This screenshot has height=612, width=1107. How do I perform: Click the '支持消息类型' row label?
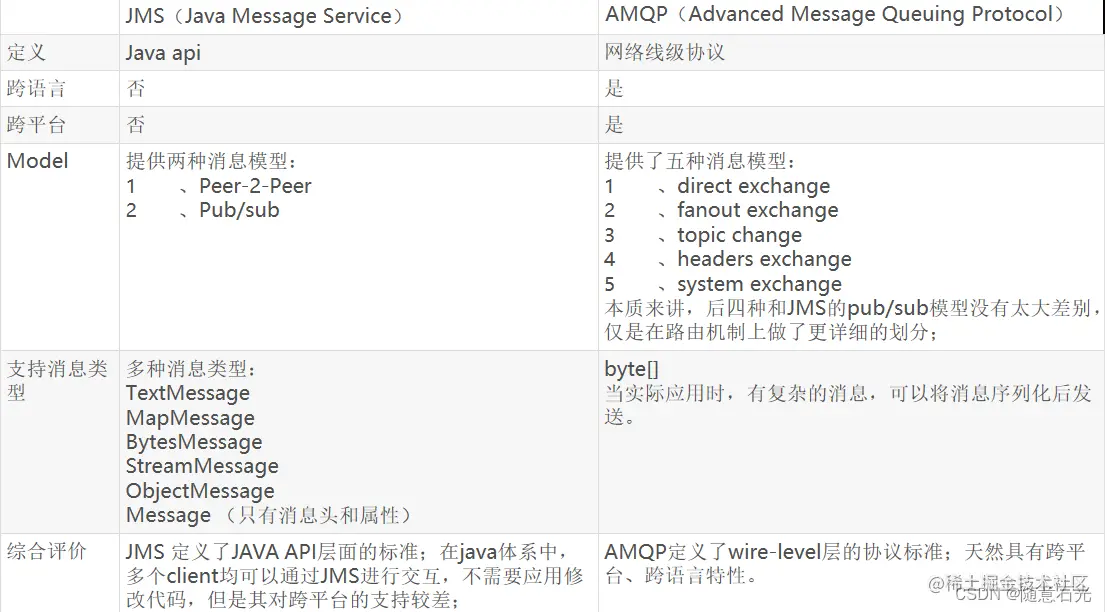click(x=56, y=380)
